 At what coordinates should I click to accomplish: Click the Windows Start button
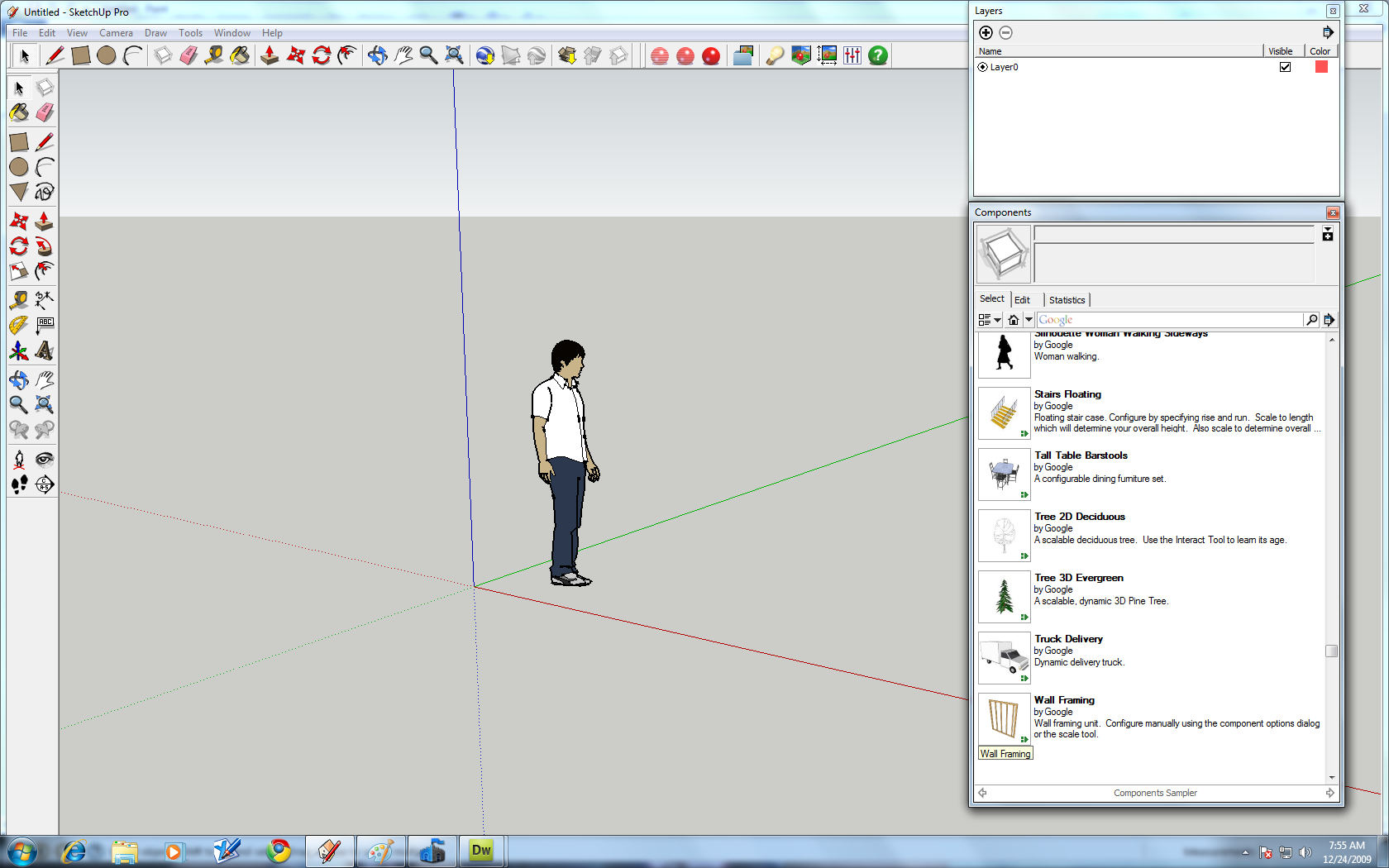click(x=22, y=851)
